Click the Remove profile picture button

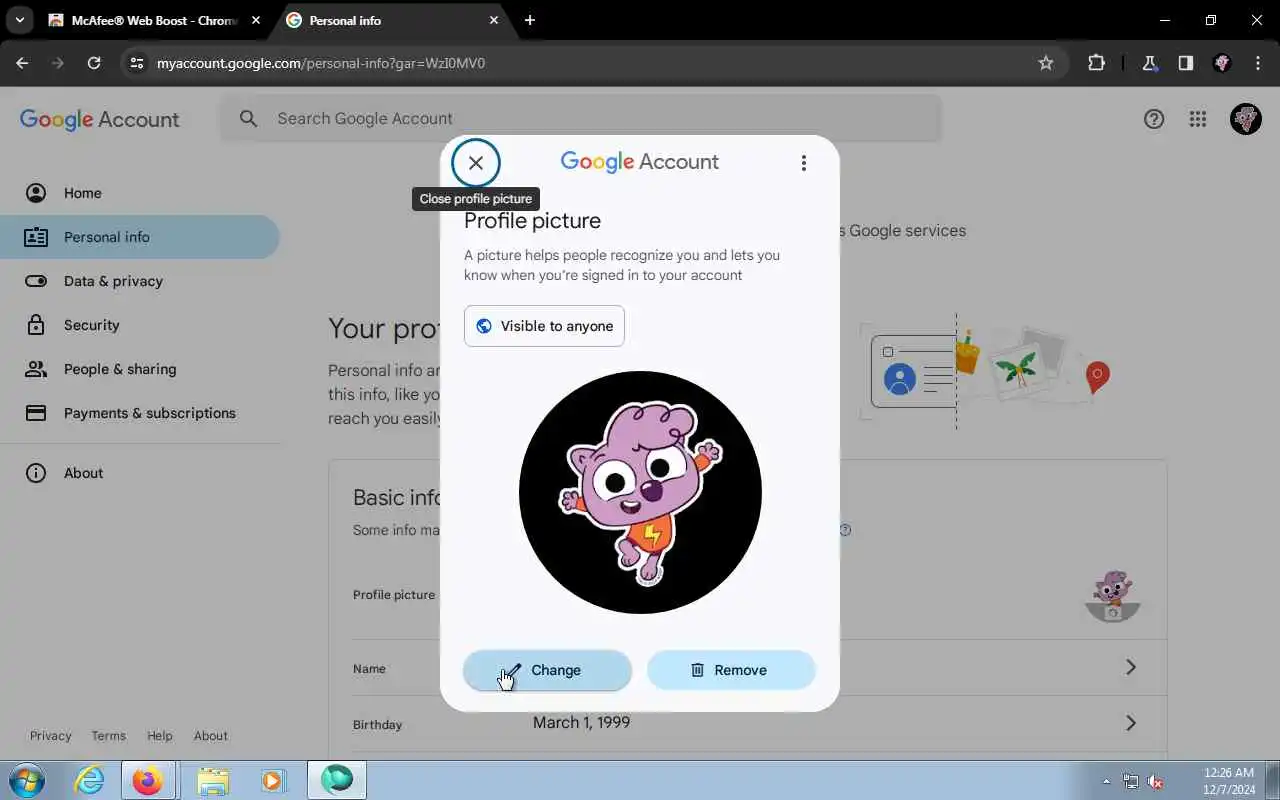pos(731,670)
